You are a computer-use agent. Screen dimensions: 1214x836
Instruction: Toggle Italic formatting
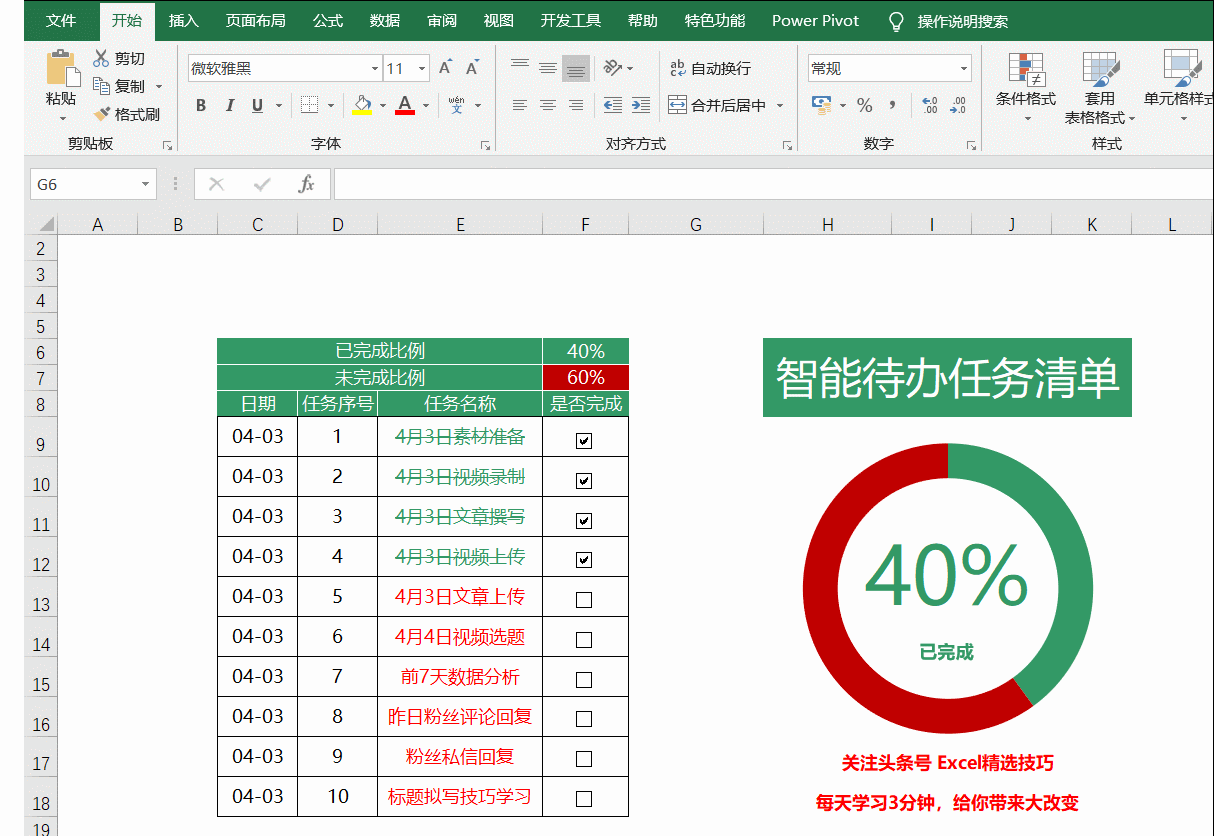(x=229, y=105)
